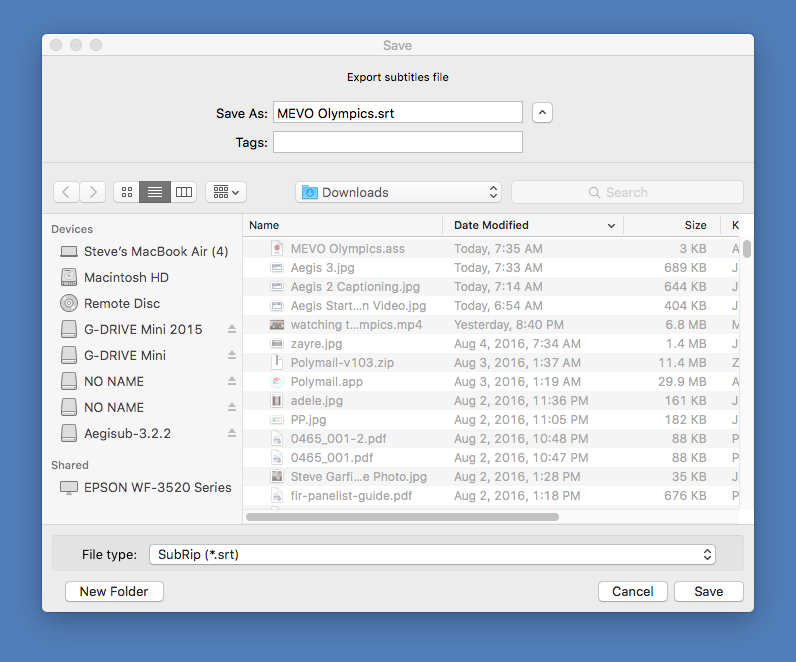796x662 pixels.
Task: Eject the Aegisub-3.2.2 disk image
Action: 232,433
